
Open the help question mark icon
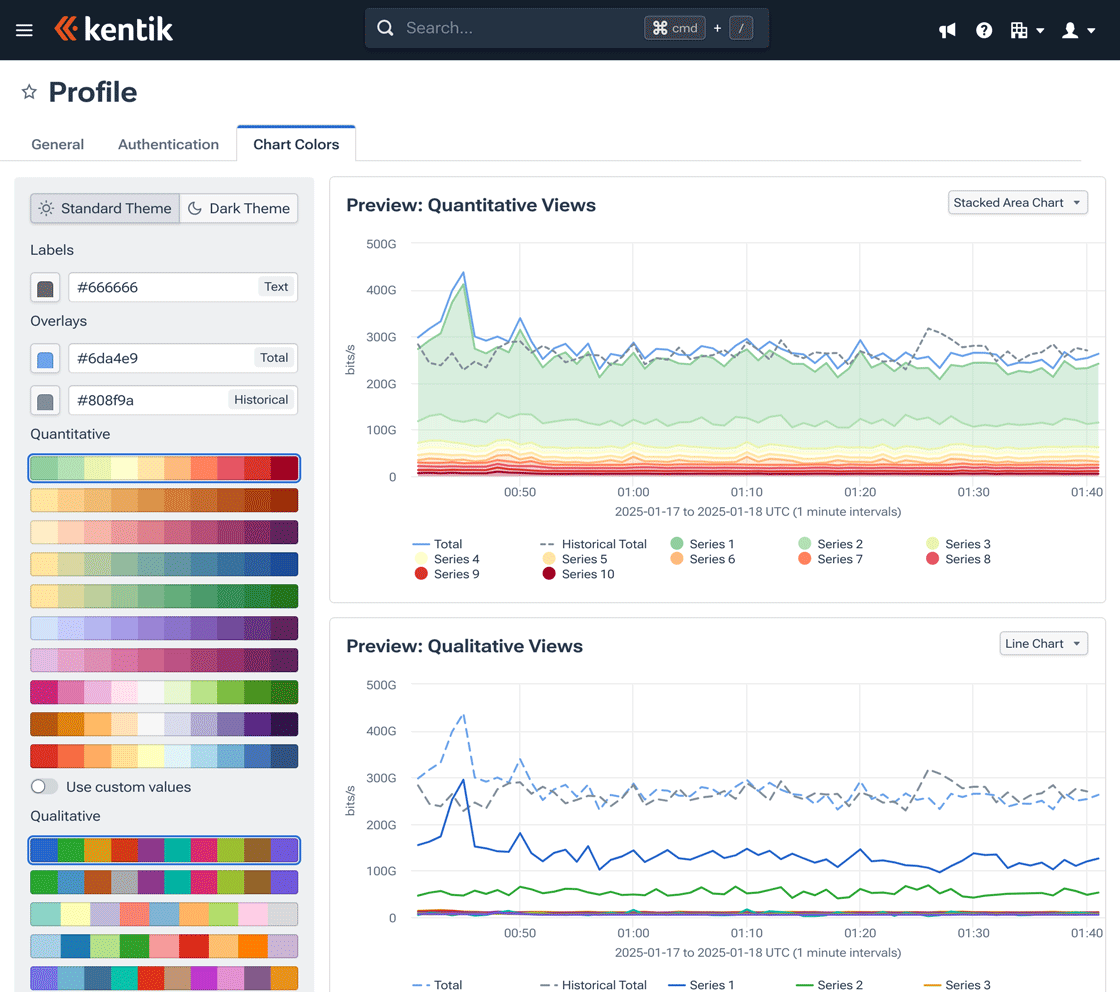pyautogui.click(x=984, y=30)
